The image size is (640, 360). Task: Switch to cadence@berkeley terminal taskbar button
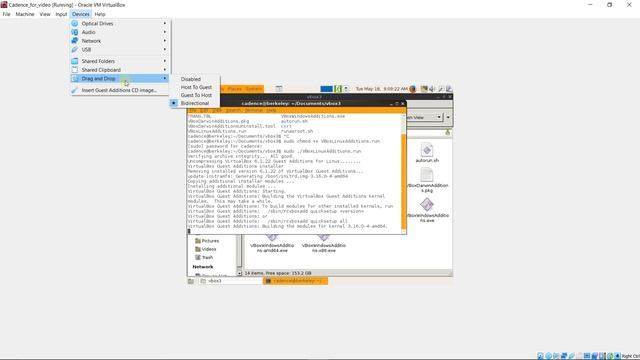click(x=296, y=281)
